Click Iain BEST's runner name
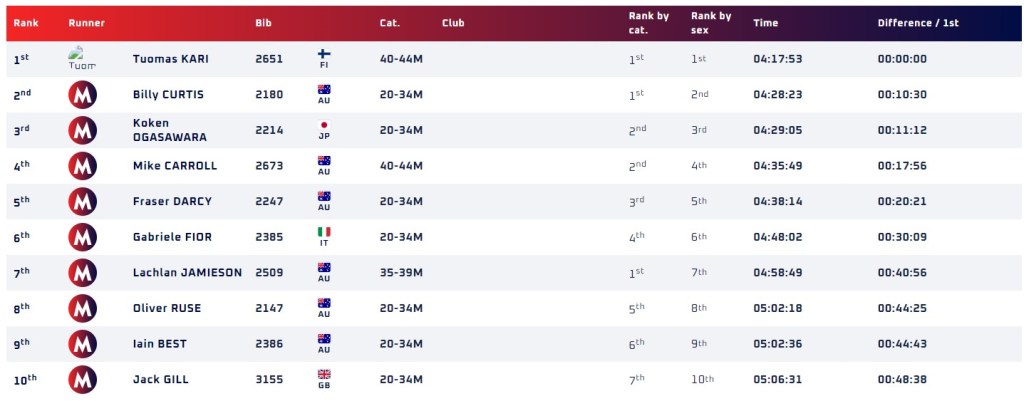The width and height of the screenshot is (1024, 401). [160, 344]
